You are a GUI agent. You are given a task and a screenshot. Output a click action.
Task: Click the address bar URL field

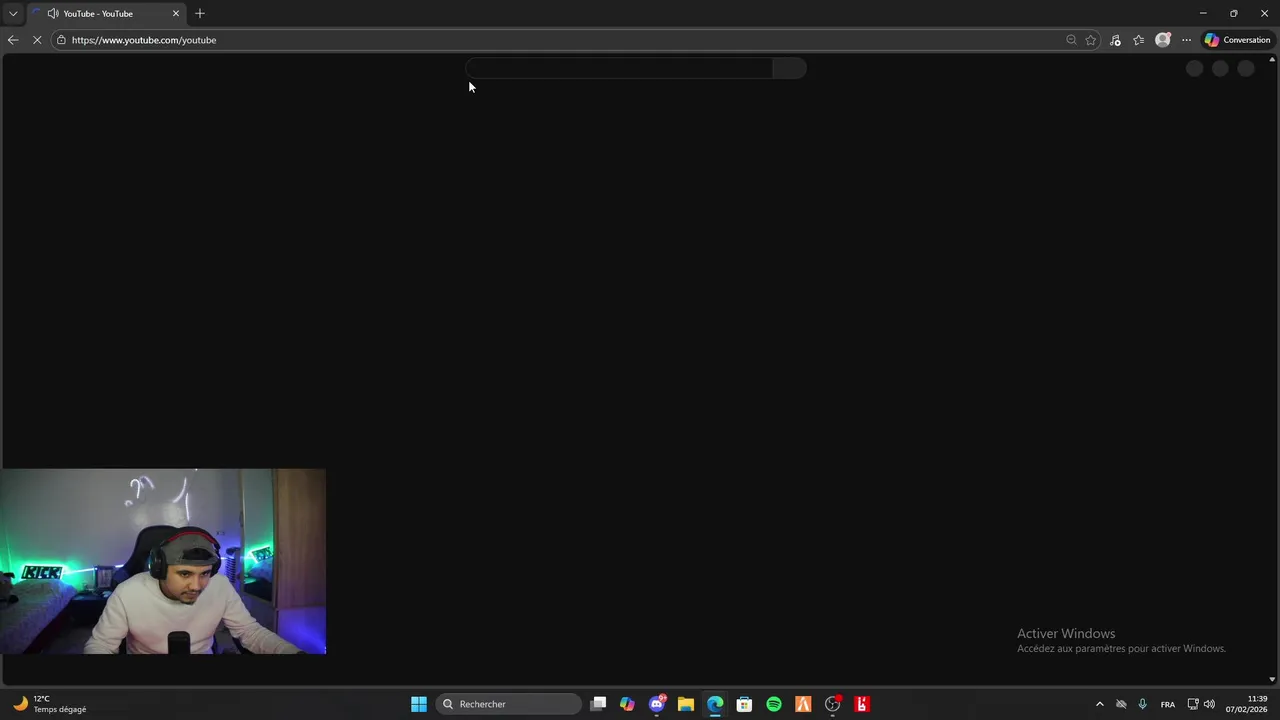tap(560, 40)
